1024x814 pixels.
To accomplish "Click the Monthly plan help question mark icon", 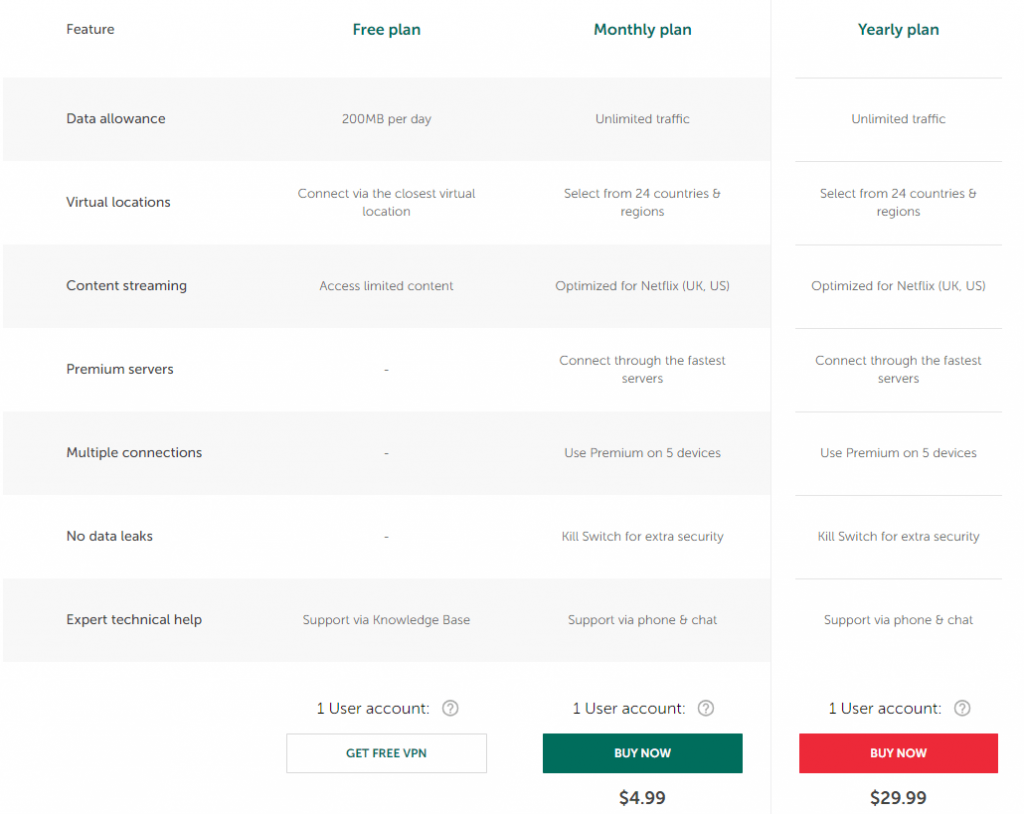I will 706,708.
